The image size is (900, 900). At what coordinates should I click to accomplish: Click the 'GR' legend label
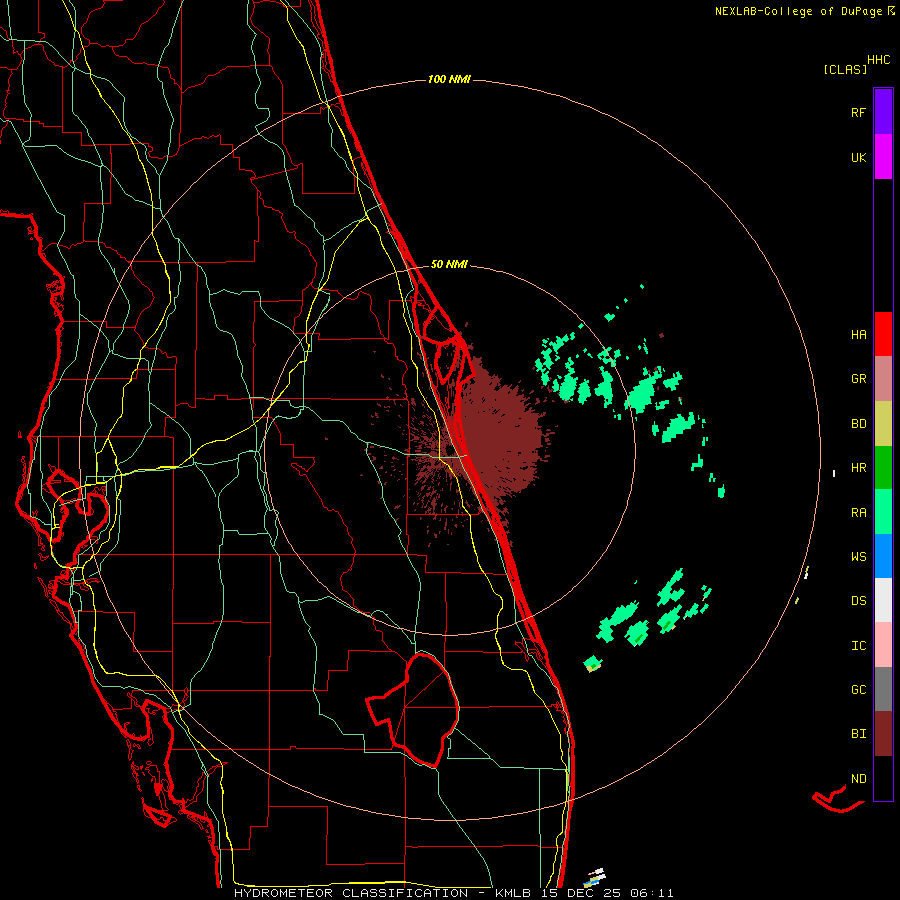858,379
